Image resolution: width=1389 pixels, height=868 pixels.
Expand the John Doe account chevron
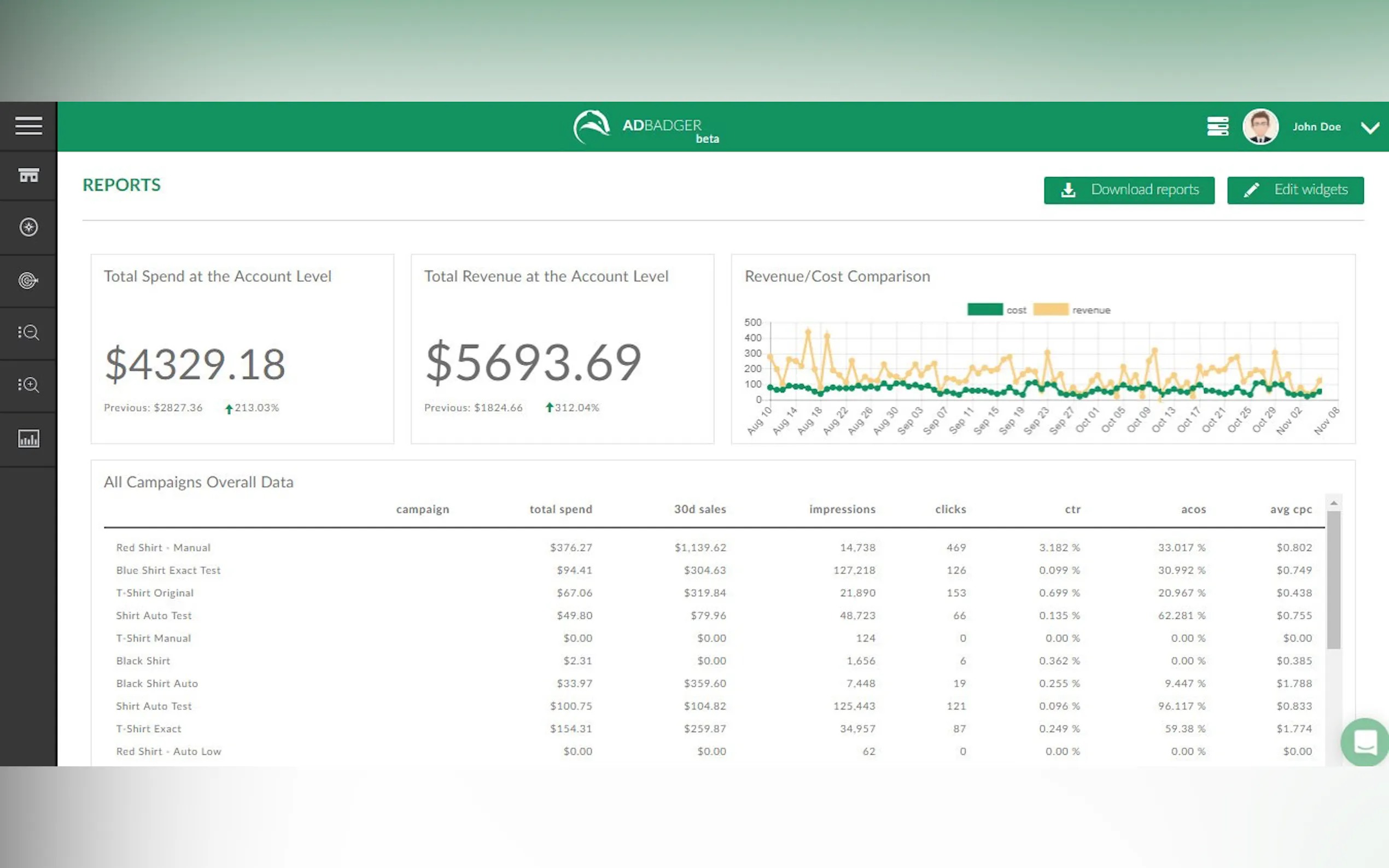point(1370,127)
